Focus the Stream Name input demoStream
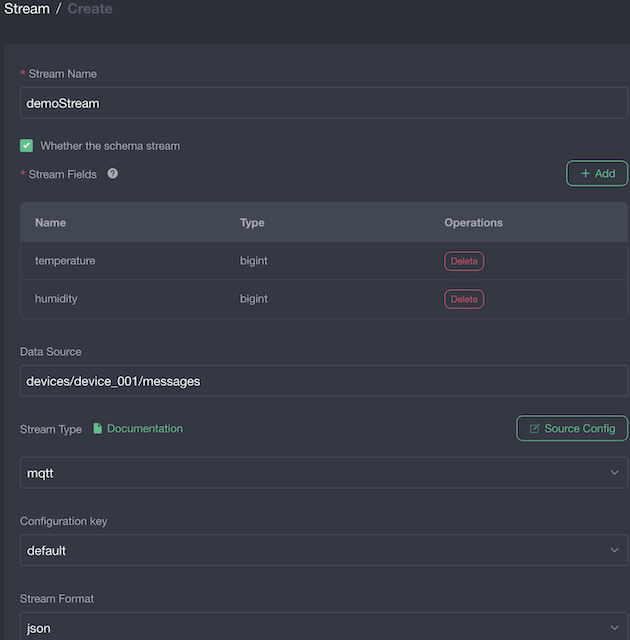The width and height of the screenshot is (630, 640). [x=324, y=103]
